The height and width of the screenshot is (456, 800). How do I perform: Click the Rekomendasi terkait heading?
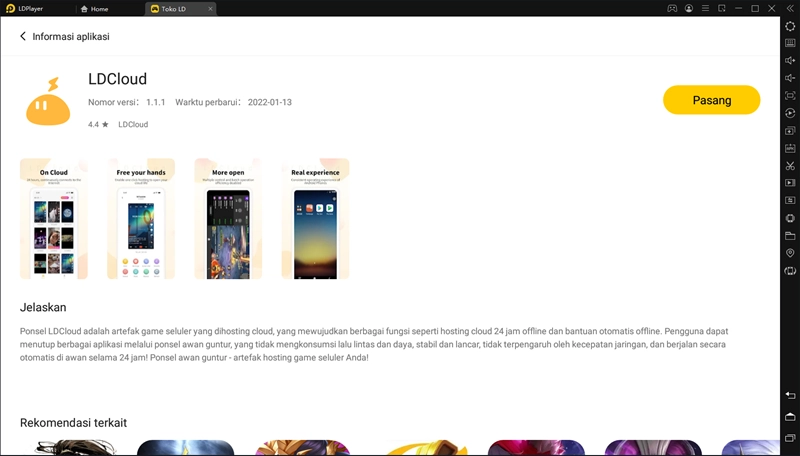coord(73,422)
